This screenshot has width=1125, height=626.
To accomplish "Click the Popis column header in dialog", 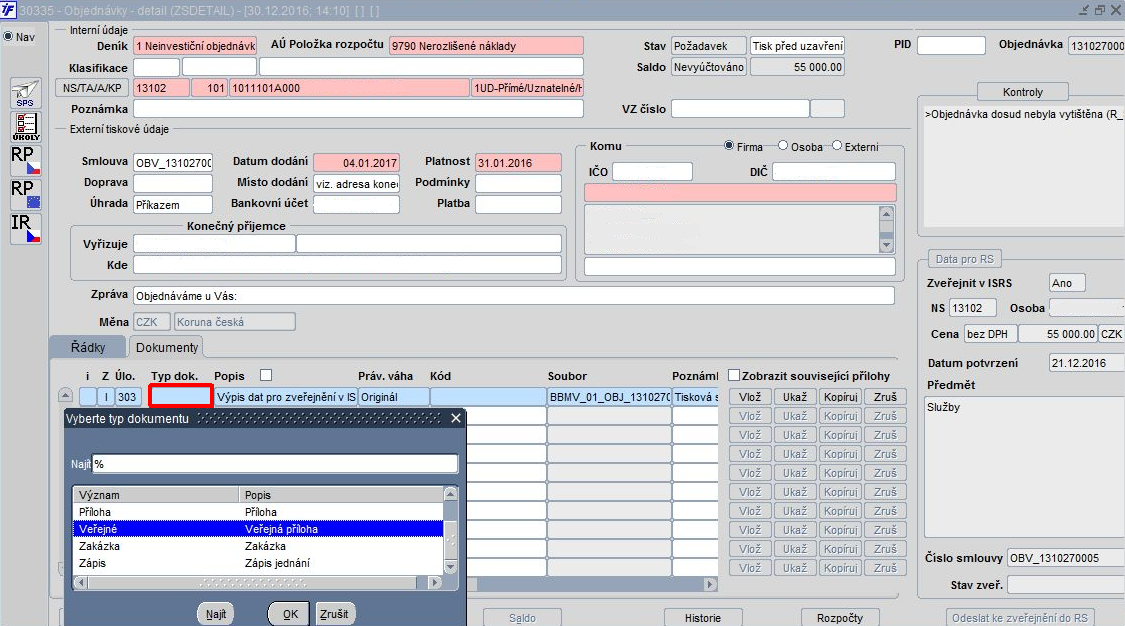I will [341, 495].
